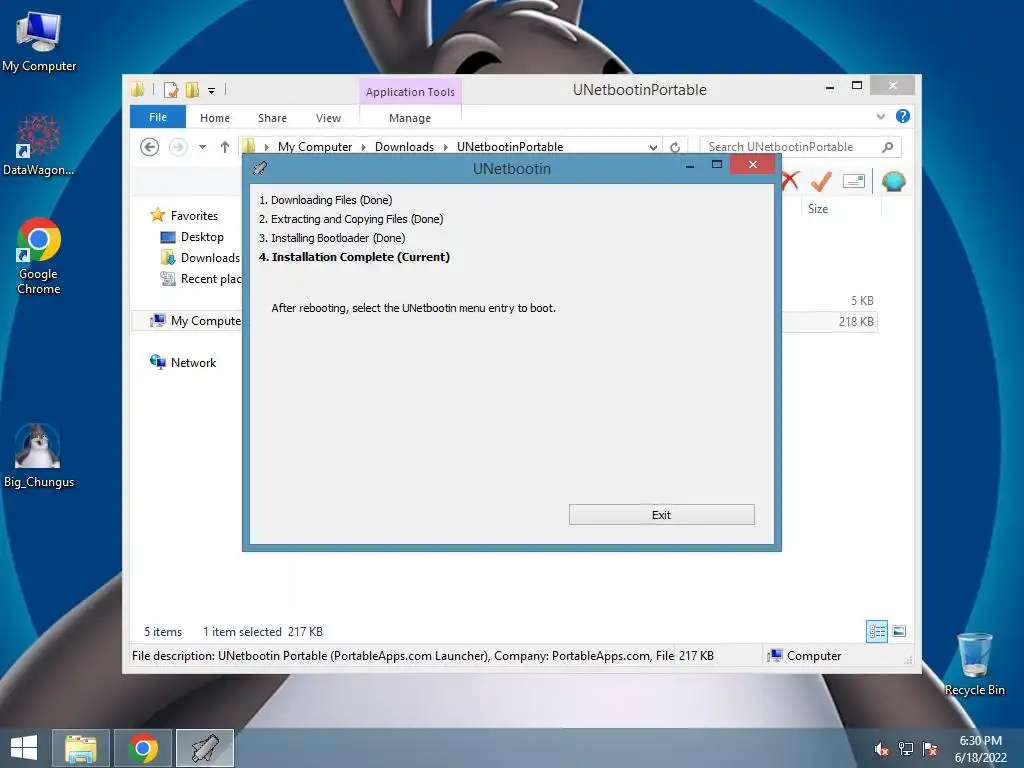Close the UNetbootin dialog
The width and height of the screenshot is (1024, 768).
(x=752, y=165)
